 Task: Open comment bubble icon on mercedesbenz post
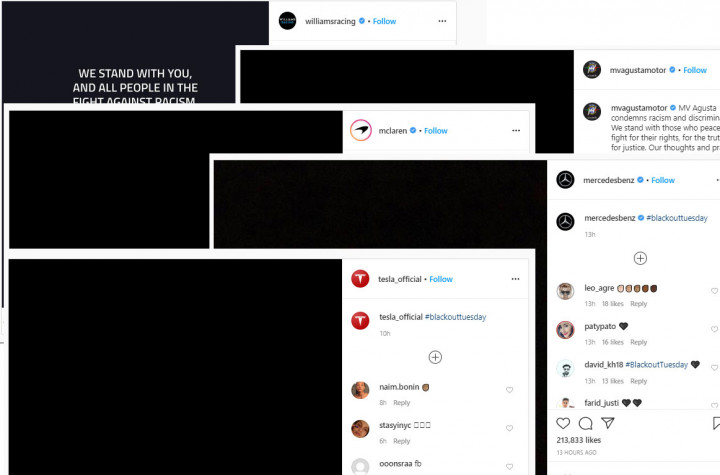(585, 423)
